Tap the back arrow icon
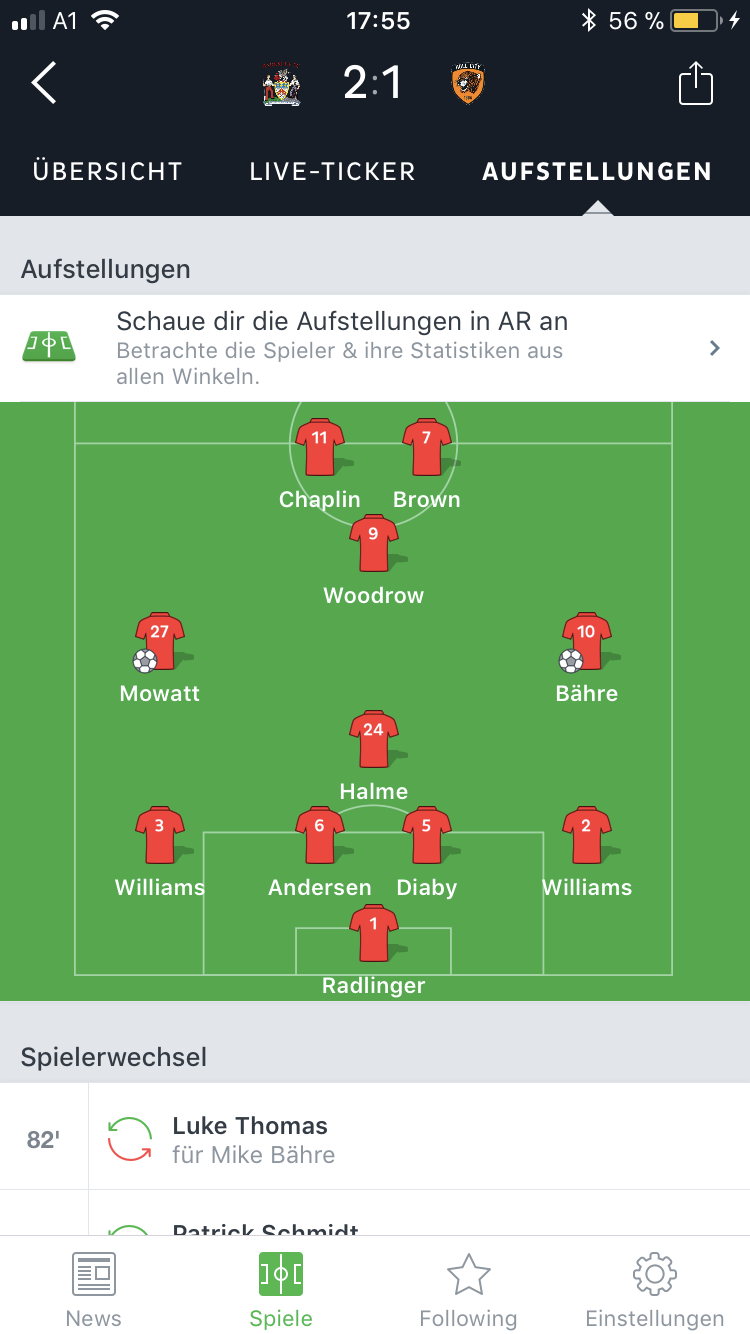 point(44,83)
